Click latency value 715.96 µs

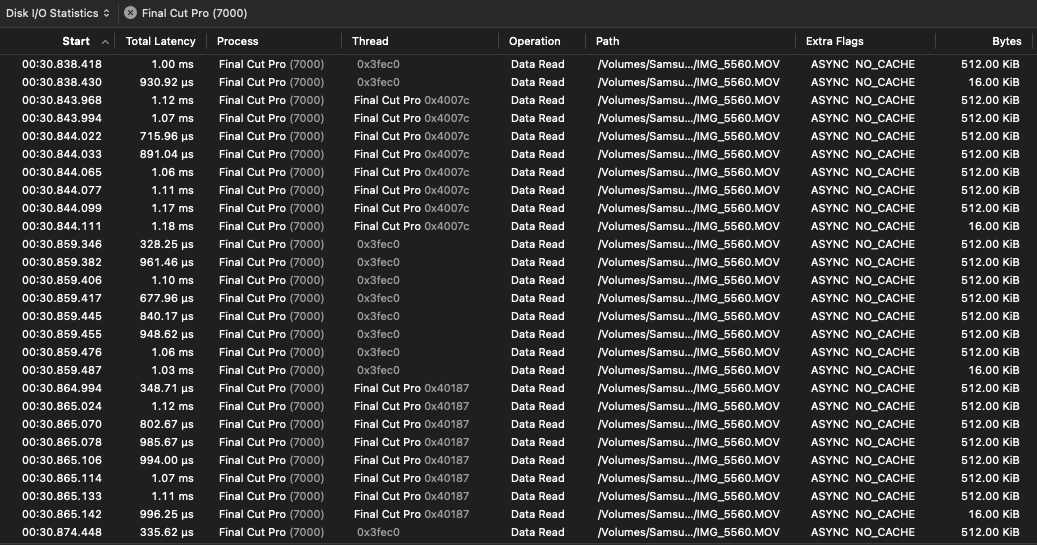click(167, 136)
